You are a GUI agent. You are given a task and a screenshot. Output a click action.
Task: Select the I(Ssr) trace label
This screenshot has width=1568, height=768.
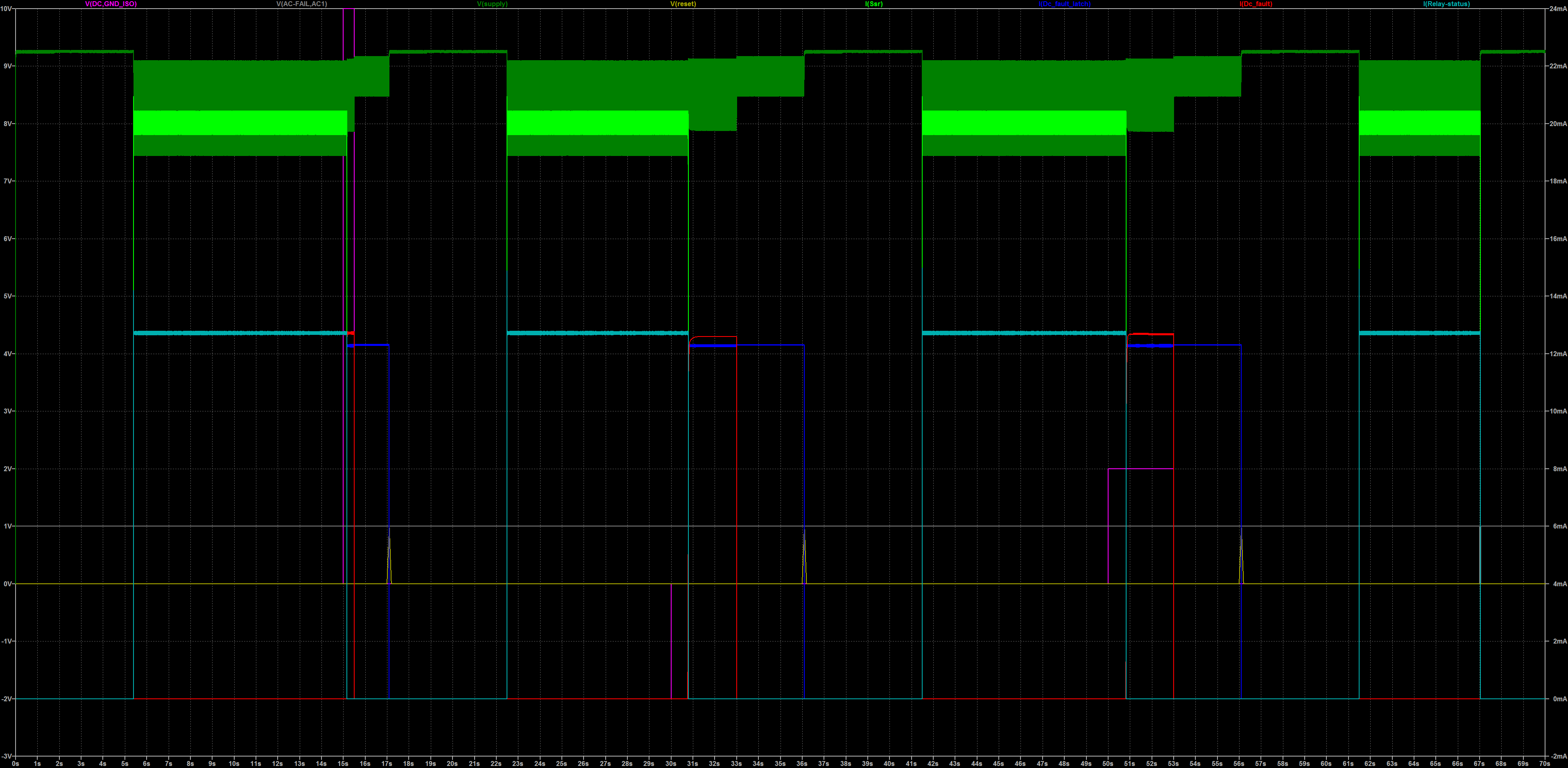coord(873,4)
